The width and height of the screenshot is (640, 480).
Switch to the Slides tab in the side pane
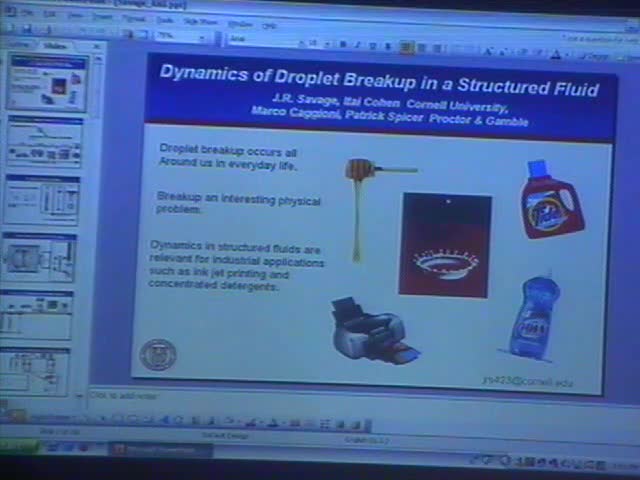(55, 46)
